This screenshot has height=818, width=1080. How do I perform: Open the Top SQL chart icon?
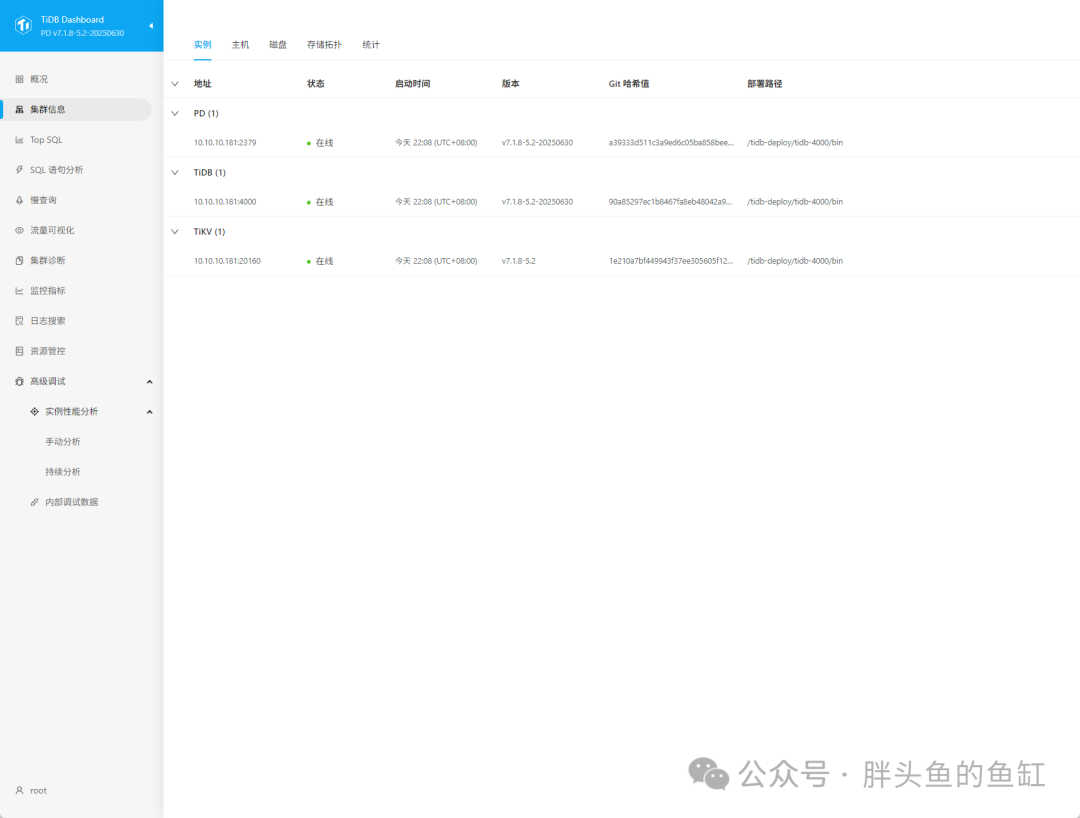pos(19,140)
